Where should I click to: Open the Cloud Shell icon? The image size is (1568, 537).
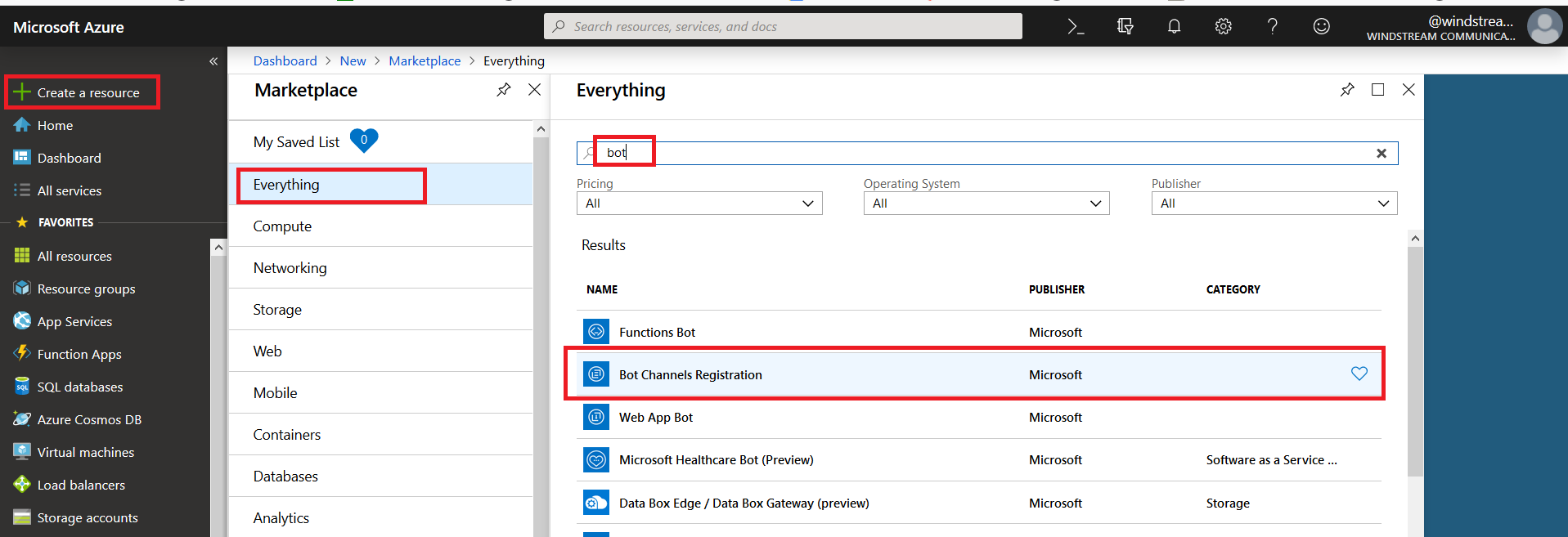pyautogui.click(x=1076, y=26)
